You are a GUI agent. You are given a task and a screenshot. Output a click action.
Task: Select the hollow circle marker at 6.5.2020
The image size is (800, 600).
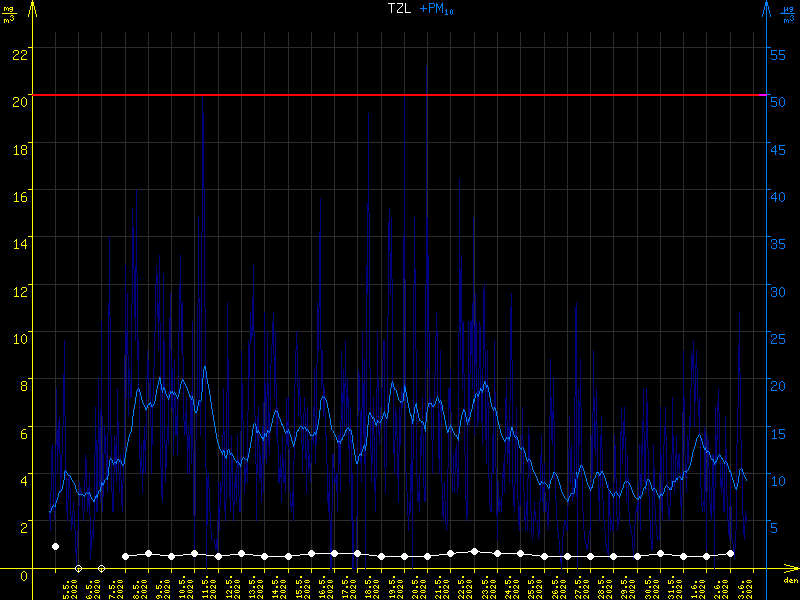coord(78,568)
